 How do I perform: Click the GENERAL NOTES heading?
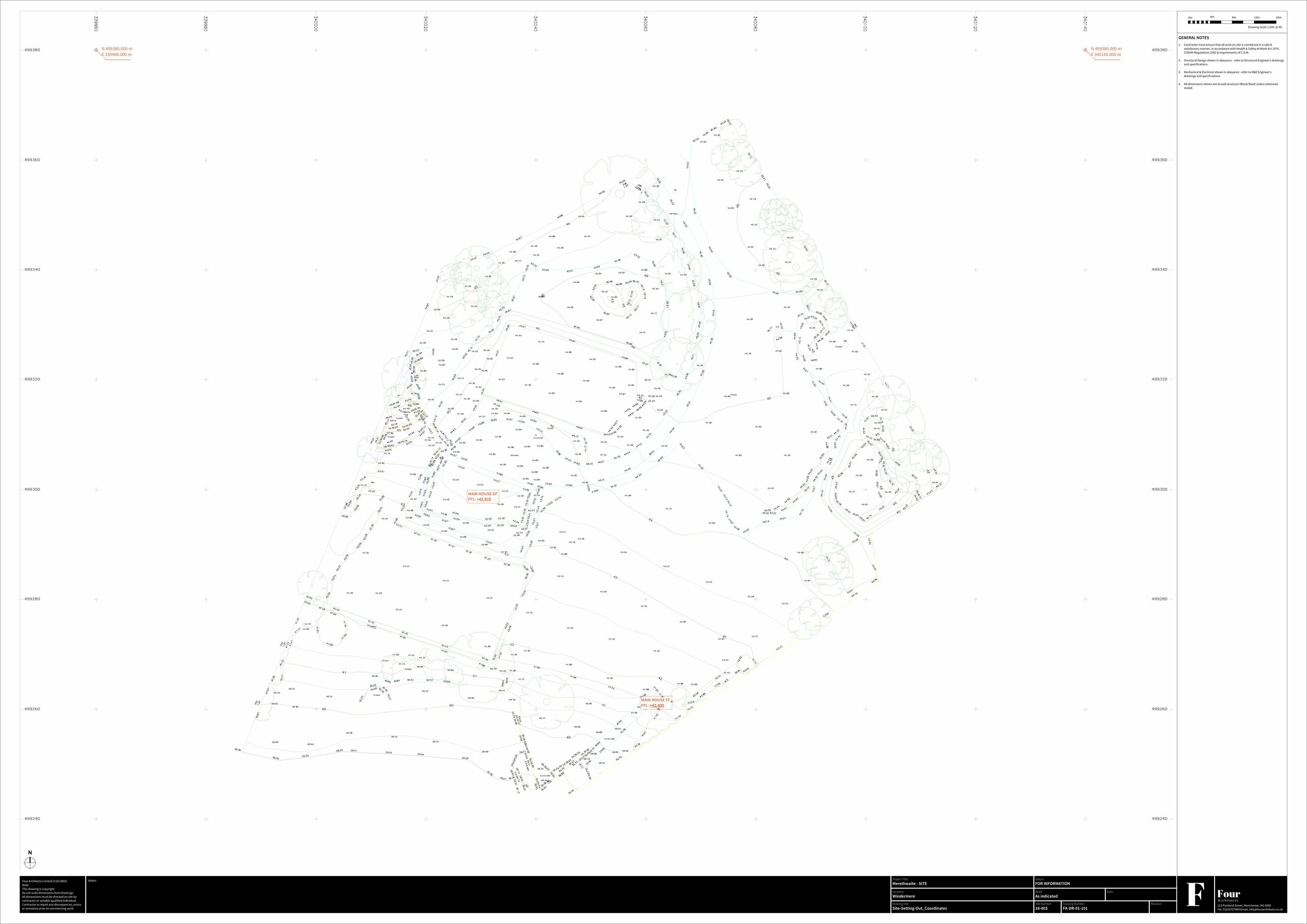(1194, 37)
